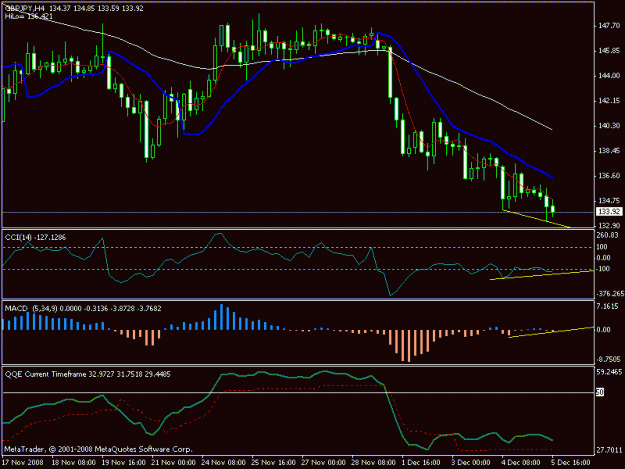Click the 134.75 price scale label
Screen dimensions: 625x469
(609, 200)
